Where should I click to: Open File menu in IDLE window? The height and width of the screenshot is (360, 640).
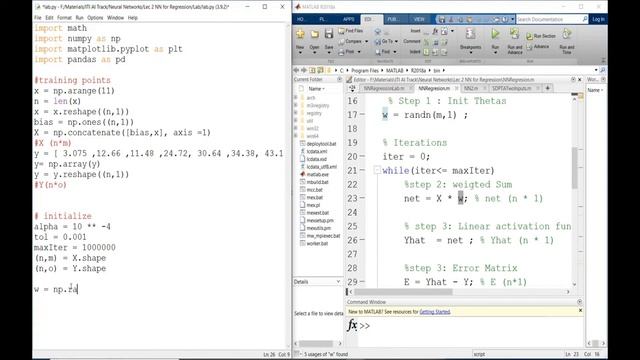coord(38,18)
